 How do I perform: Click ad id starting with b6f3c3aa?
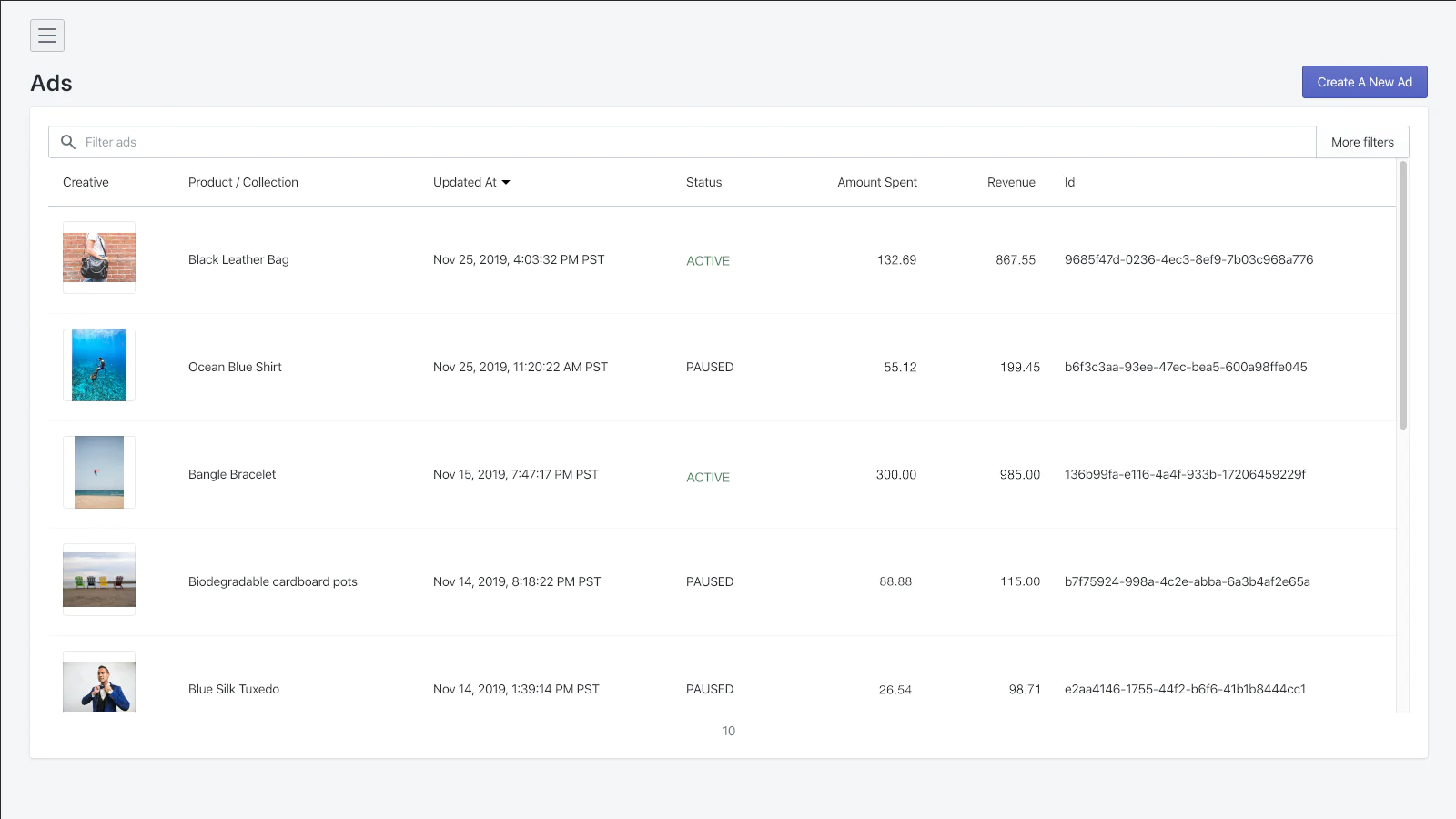pyautogui.click(x=1186, y=367)
